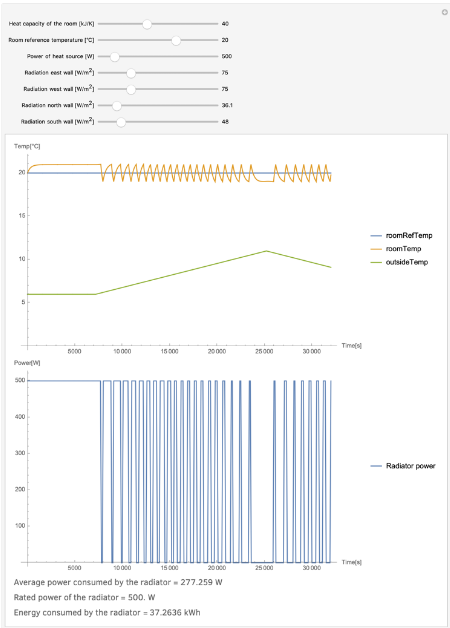Click the north wall radiation value 36.1
Image resolution: width=450 pixels, height=628 pixels.
coord(227,105)
